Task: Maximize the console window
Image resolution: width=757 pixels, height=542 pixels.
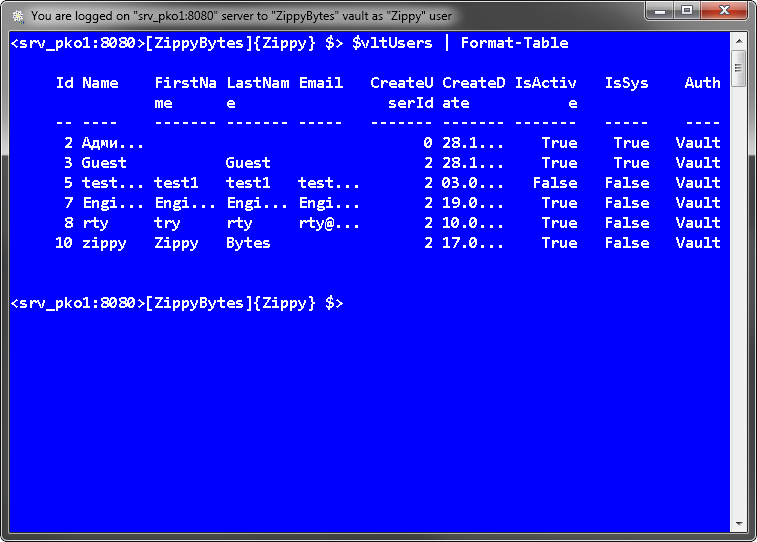Action: coord(687,11)
